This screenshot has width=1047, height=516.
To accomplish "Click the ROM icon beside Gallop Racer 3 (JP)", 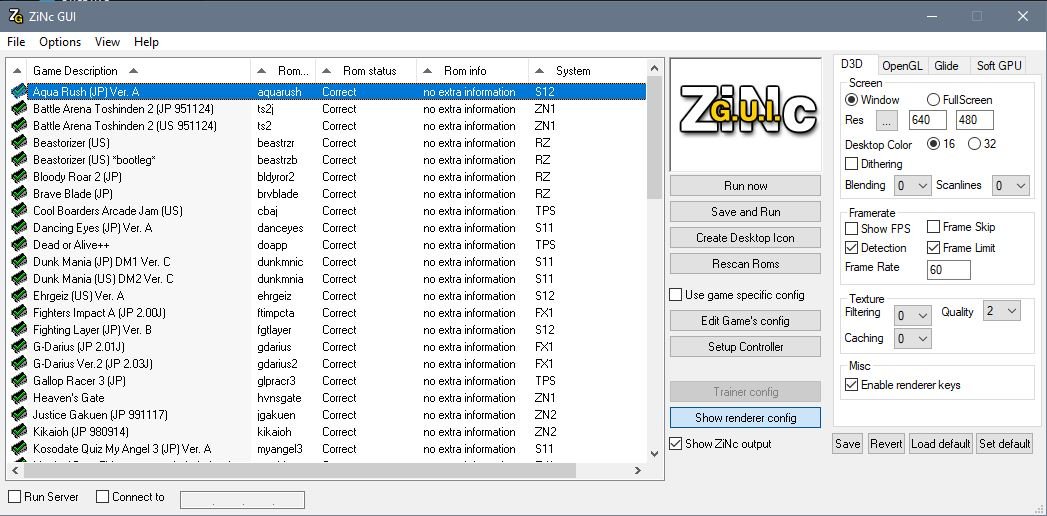I will pos(19,381).
